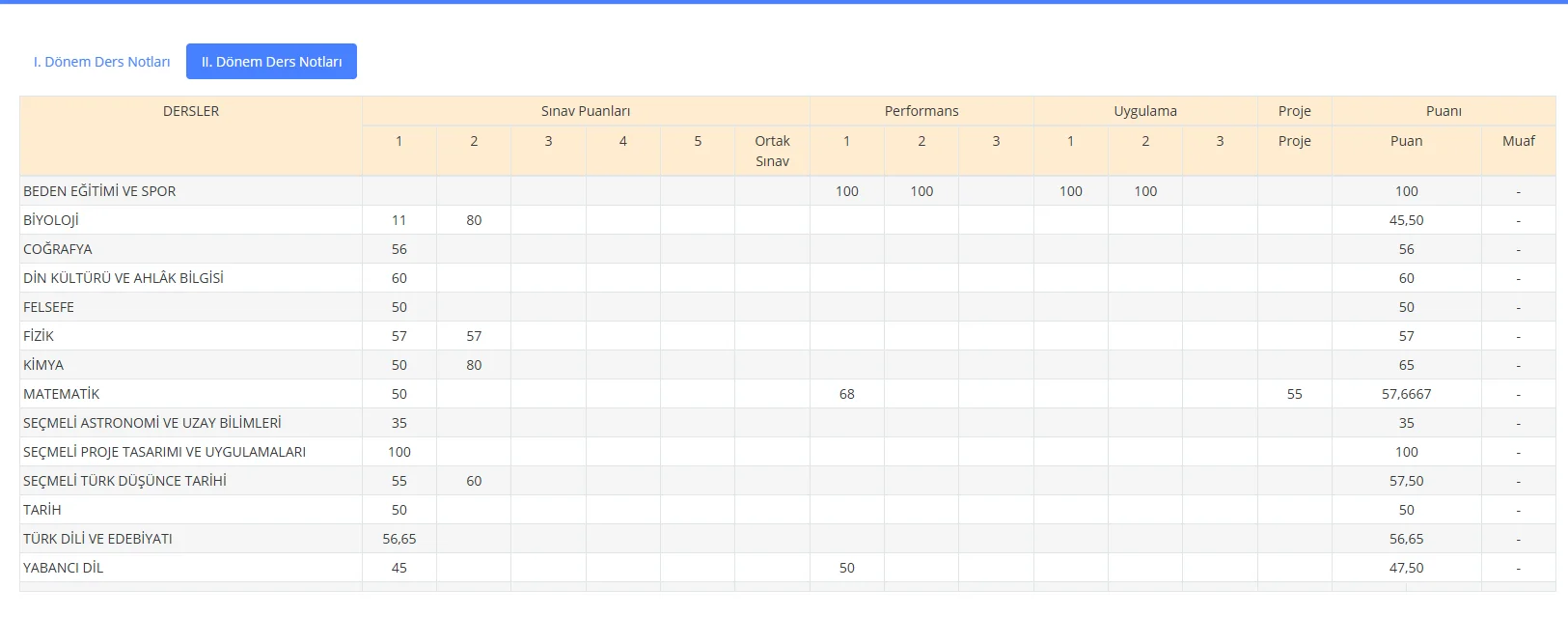Click Matematik Proje score 55
1568x617 pixels.
(1295, 394)
